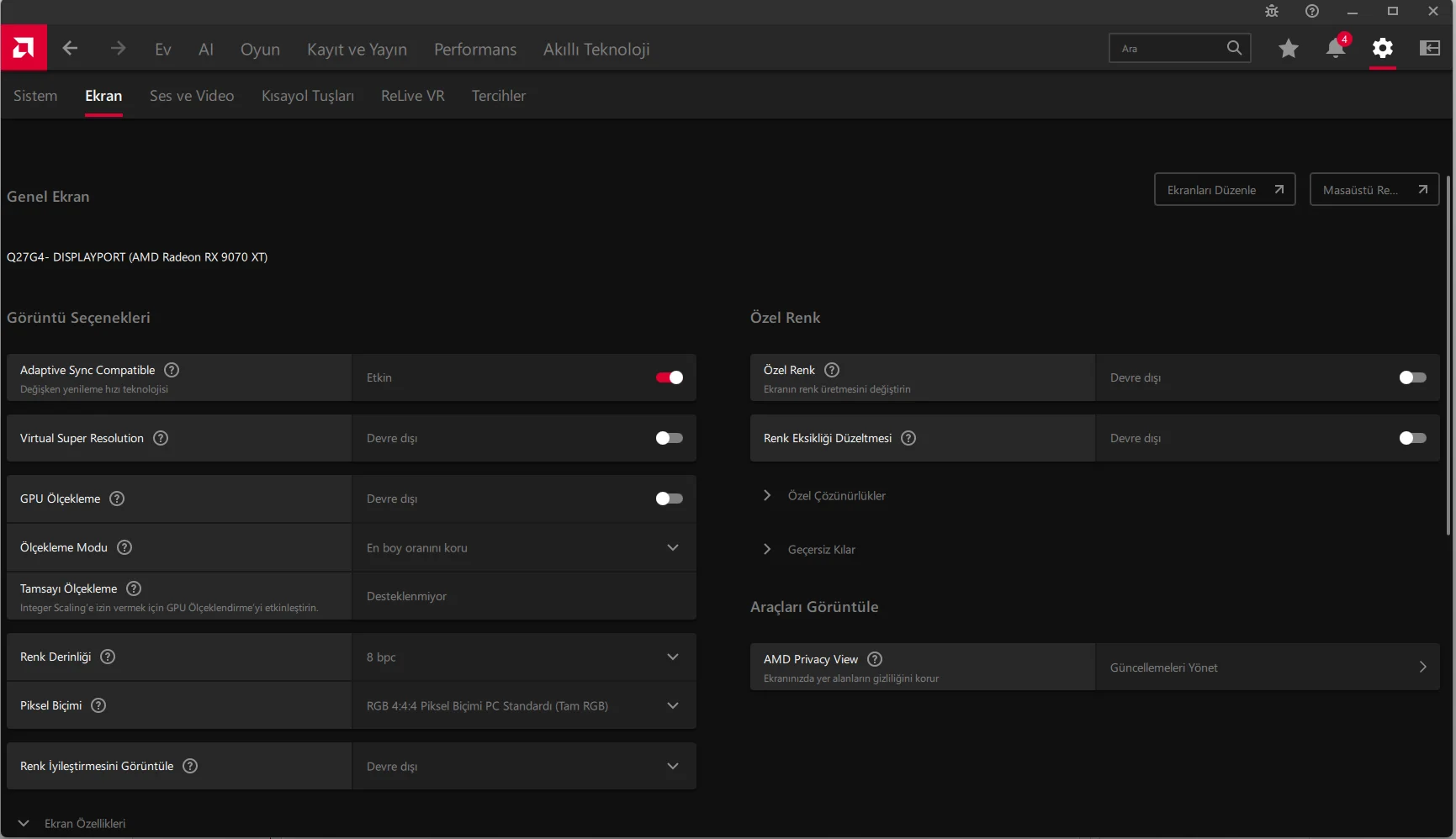Image resolution: width=1456 pixels, height=839 pixels.
Task: Open Renk İyileştirmesini Görüntüle dropdown
Action: (524, 766)
